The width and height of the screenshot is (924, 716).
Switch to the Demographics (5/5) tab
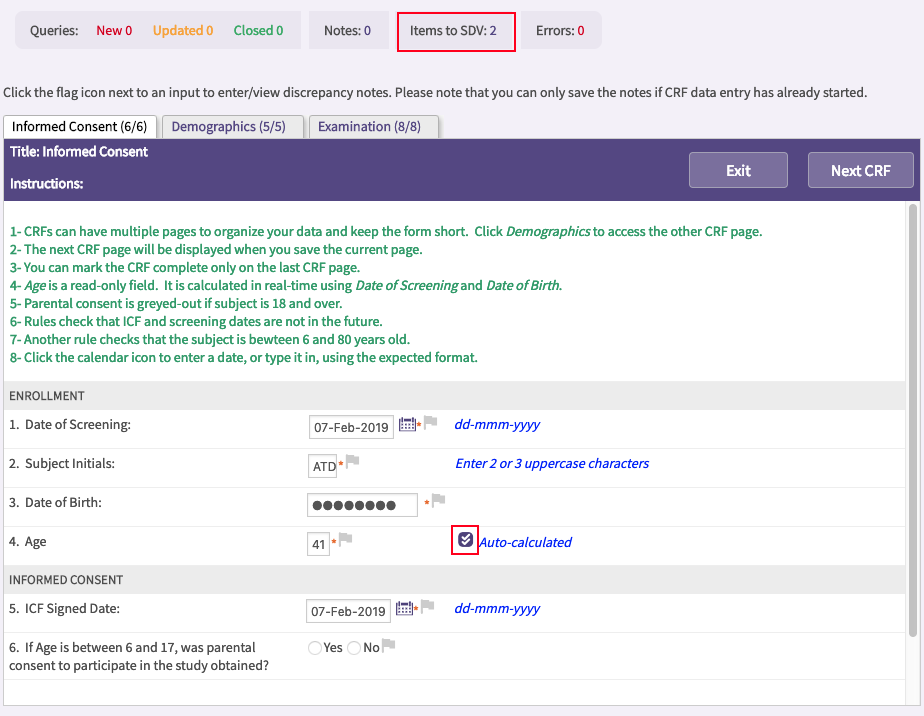click(x=228, y=127)
